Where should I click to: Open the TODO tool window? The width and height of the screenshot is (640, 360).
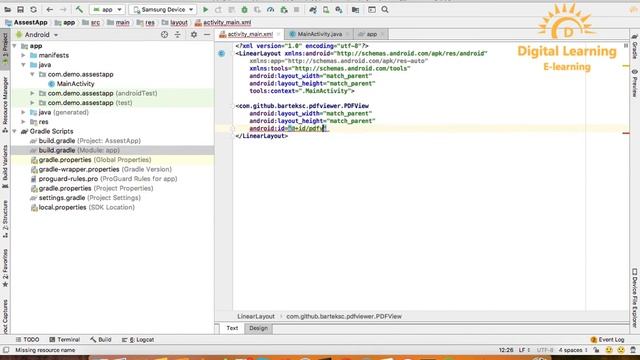click(x=27, y=340)
